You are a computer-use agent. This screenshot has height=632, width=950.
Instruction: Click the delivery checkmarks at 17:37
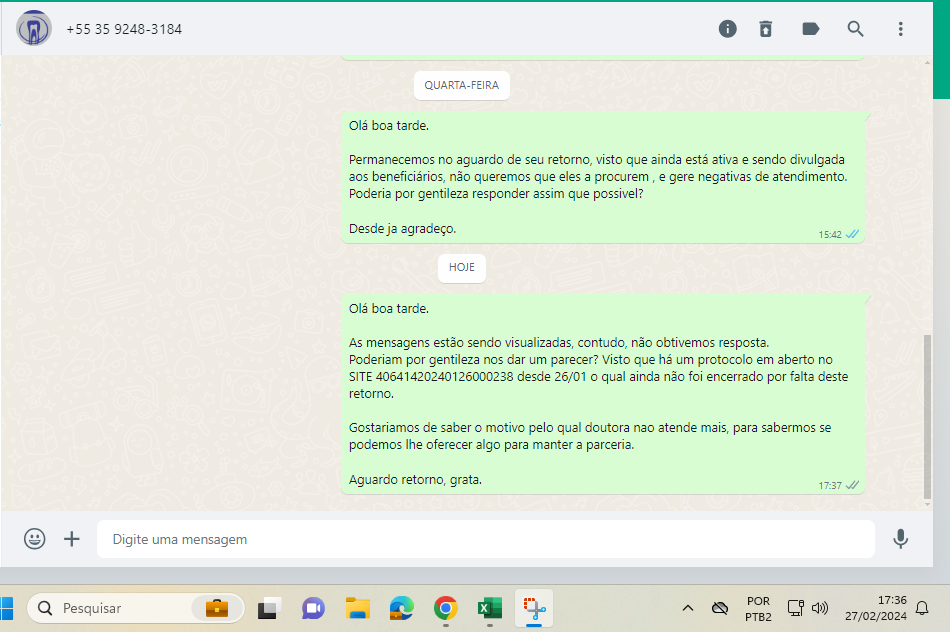click(x=852, y=485)
